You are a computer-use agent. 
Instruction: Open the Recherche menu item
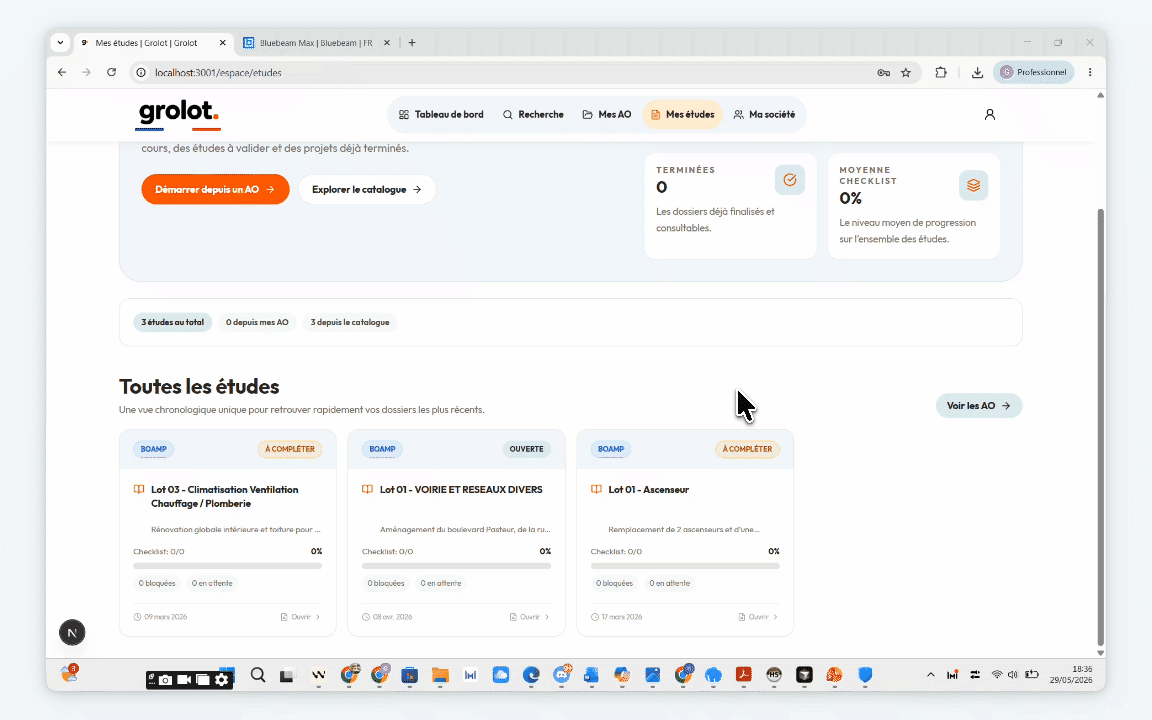pos(533,115)
